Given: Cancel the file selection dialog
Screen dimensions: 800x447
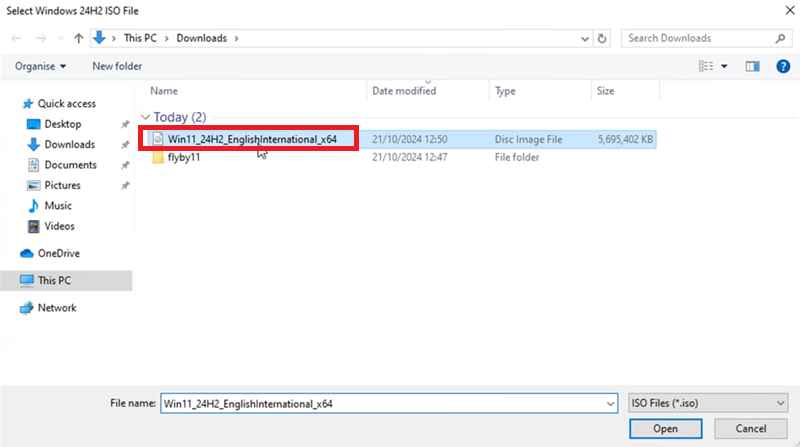Looking at the screenshot, I should [x=751, y=429].
